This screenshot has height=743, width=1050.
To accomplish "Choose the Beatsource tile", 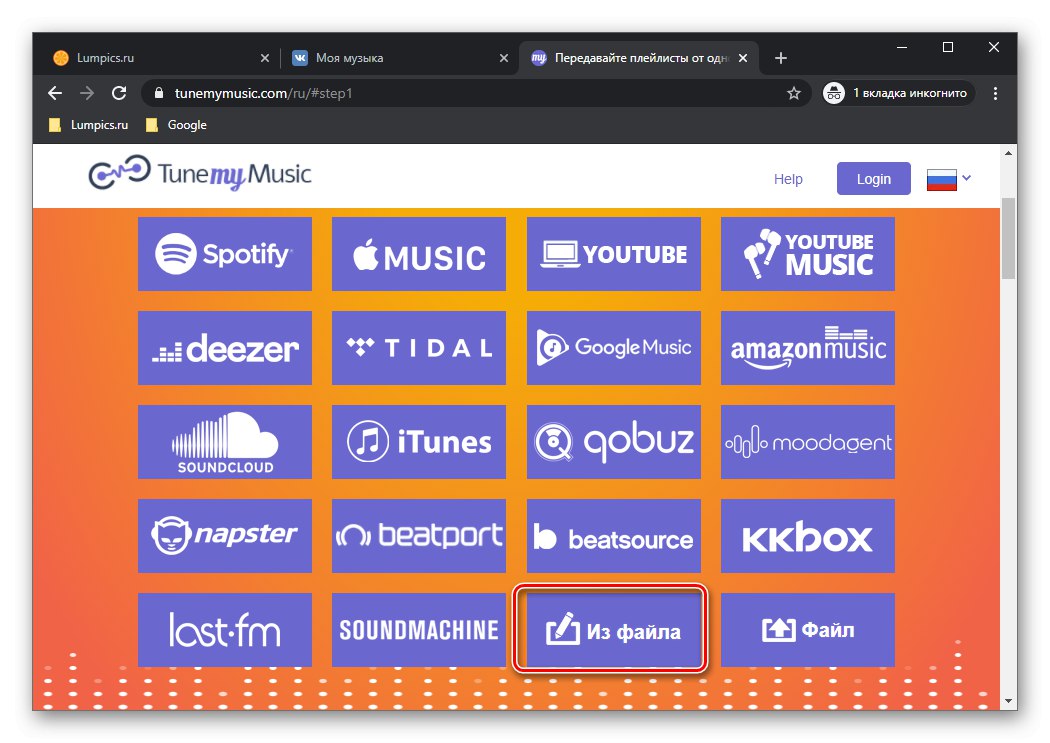I will [x=613, y=536].
